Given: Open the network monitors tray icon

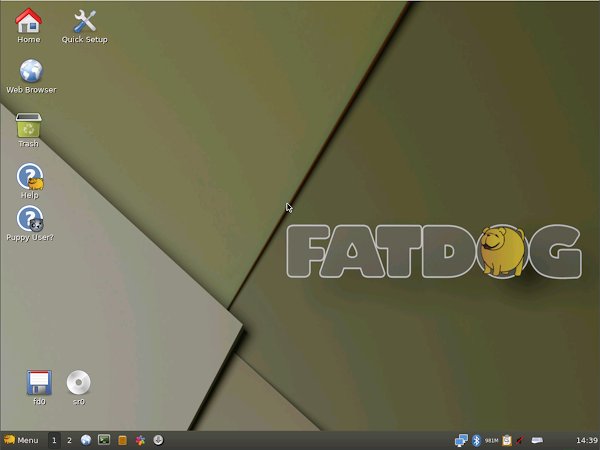Looking at the screenshot, I should point(461,440).
